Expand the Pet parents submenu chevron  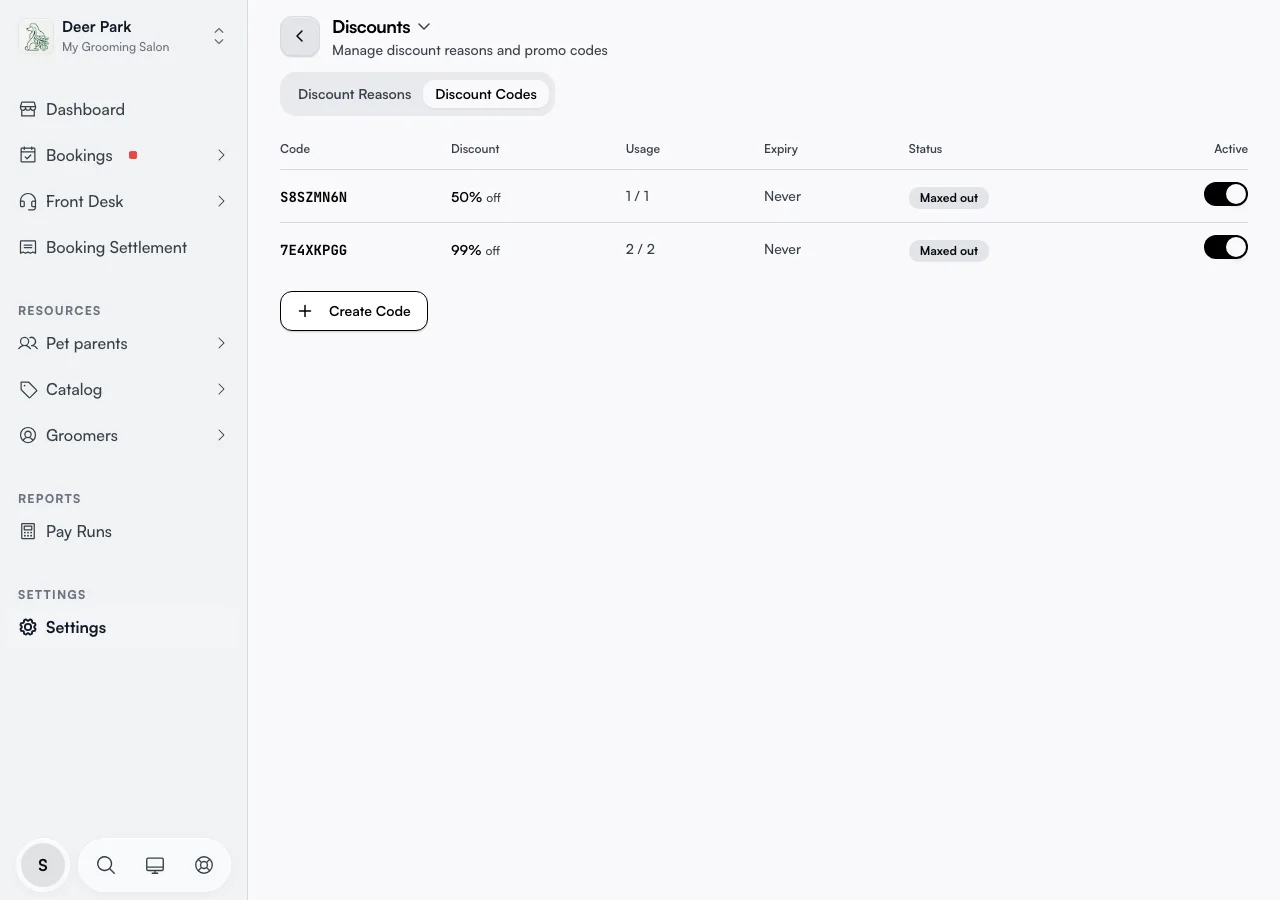click(x=221, y=343)
